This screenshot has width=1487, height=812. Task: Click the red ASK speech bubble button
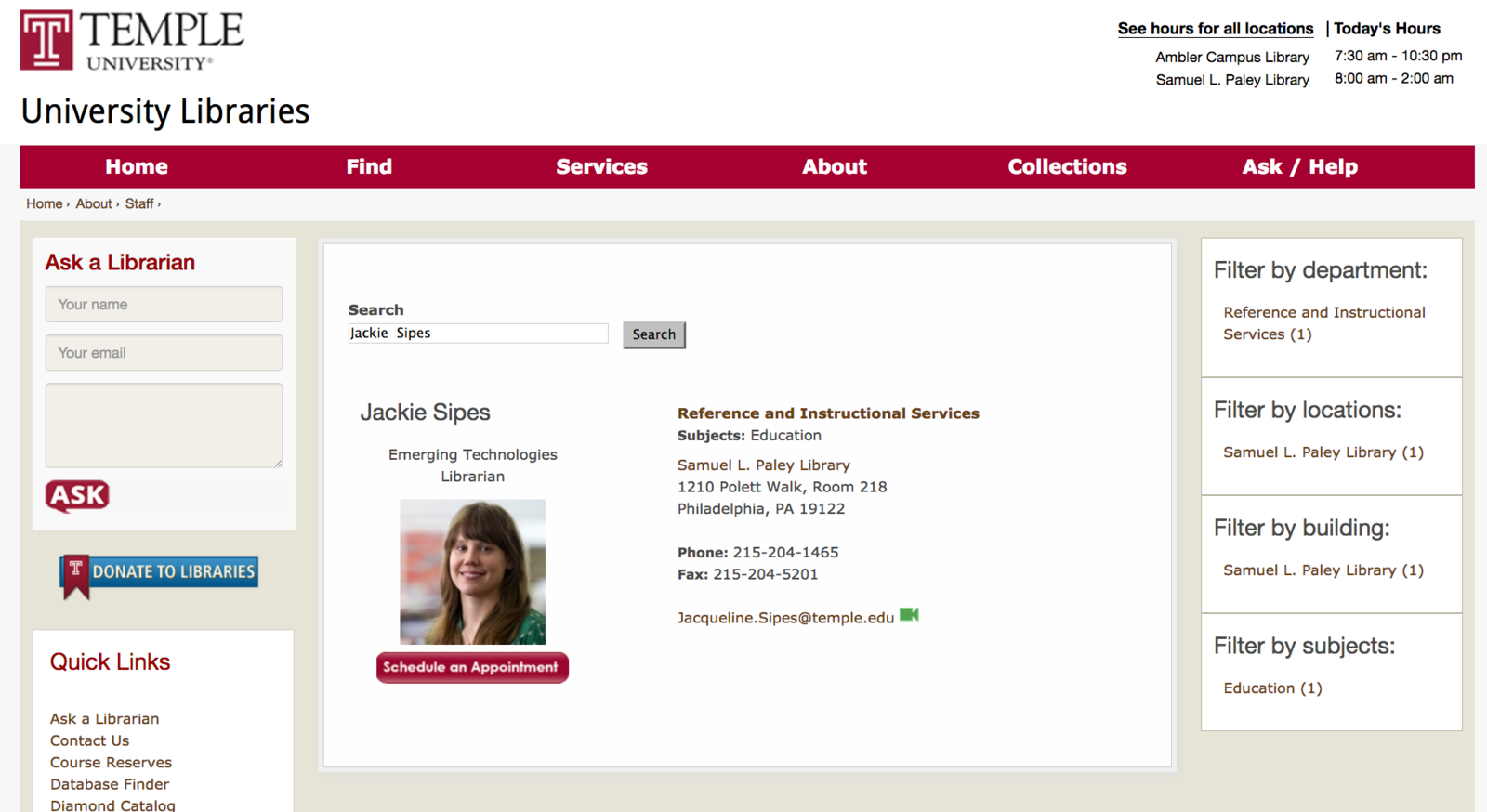(77, 496)
